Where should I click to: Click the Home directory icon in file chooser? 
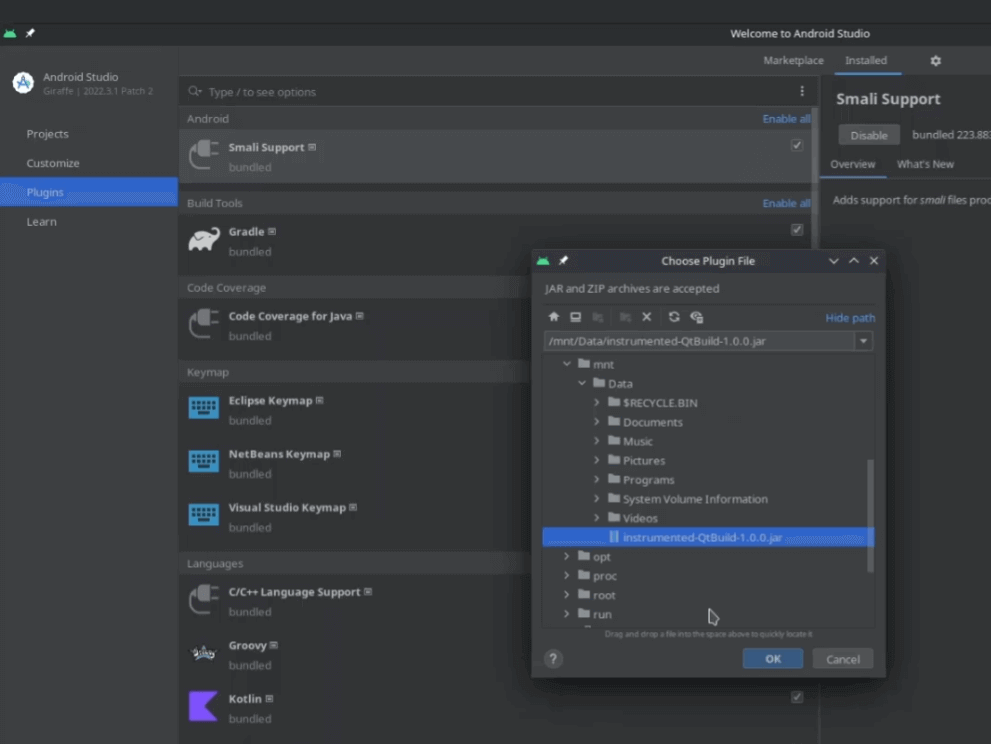(554, 317)
